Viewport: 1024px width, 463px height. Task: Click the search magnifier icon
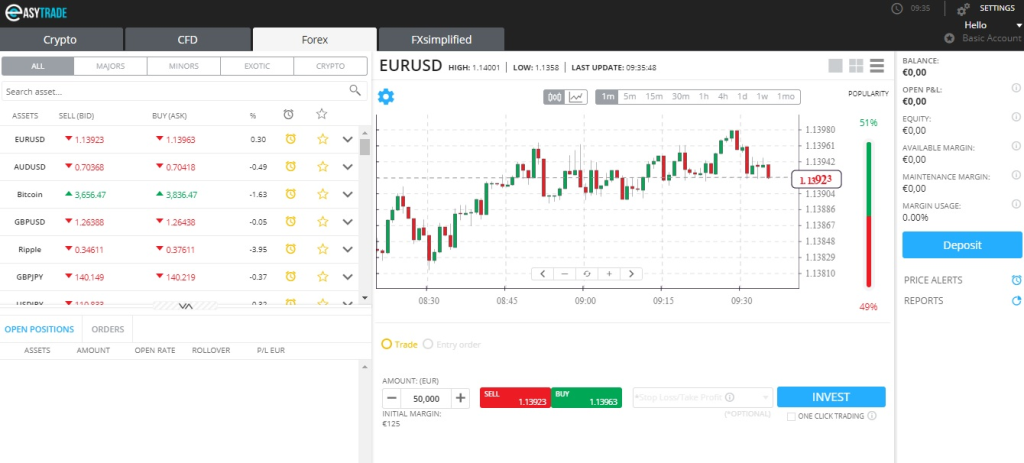tap(355, 91)
